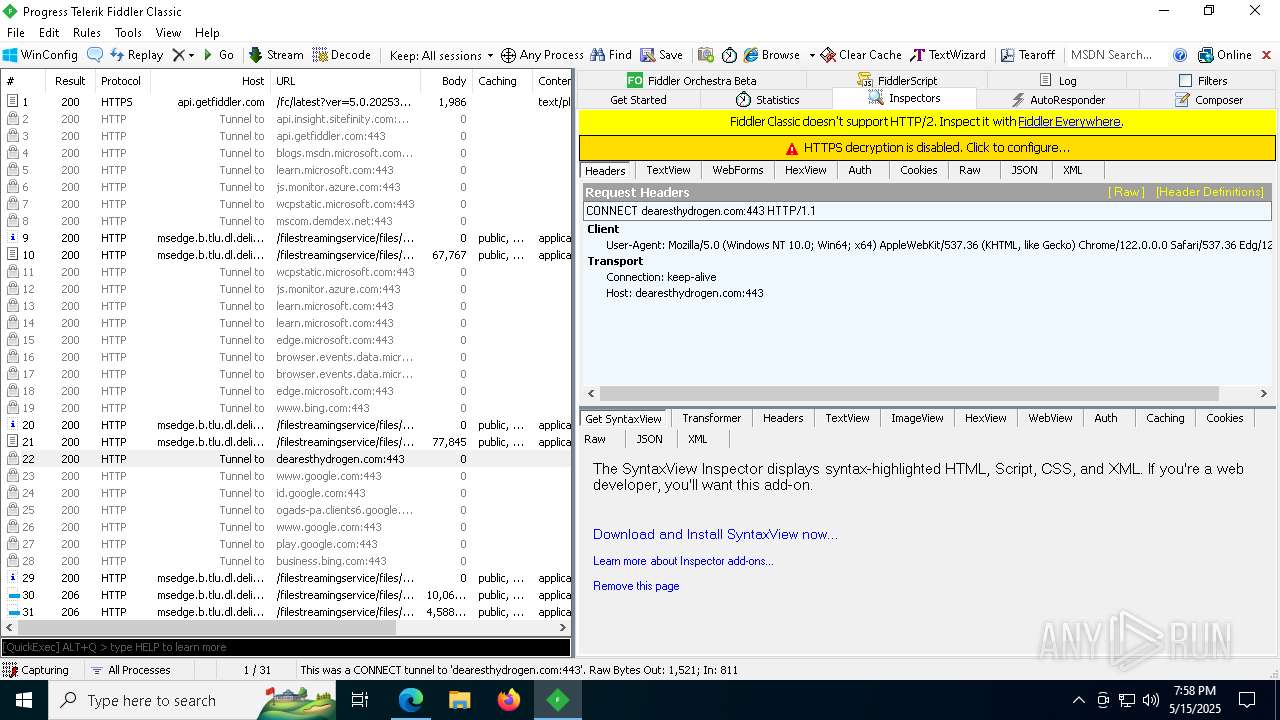Click the MSDN Search field
Screen dimensions: 1280x720
pos(1113,55)
